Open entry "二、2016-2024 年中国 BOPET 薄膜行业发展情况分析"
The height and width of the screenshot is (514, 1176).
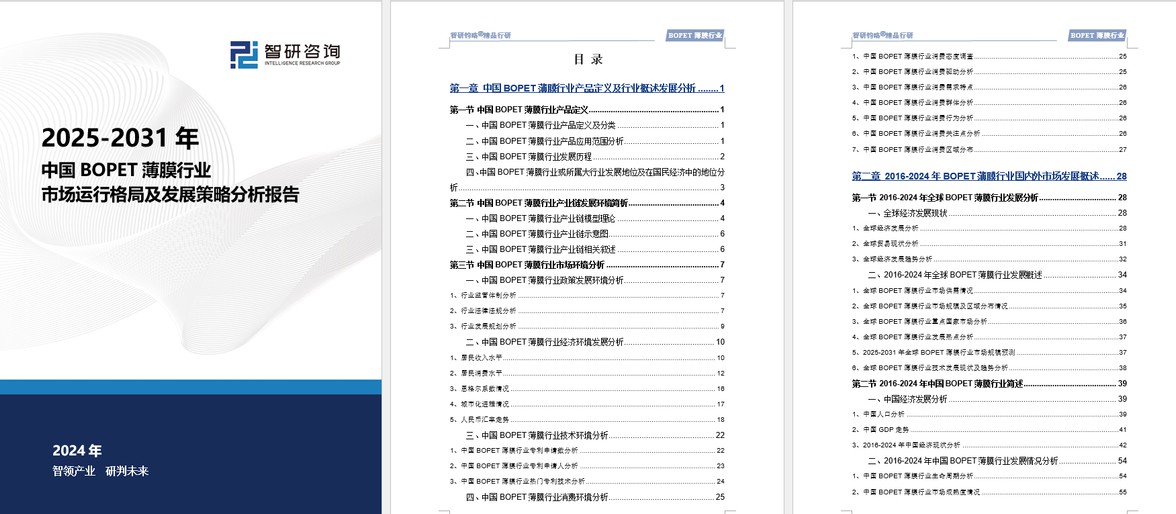pos(998,461)
